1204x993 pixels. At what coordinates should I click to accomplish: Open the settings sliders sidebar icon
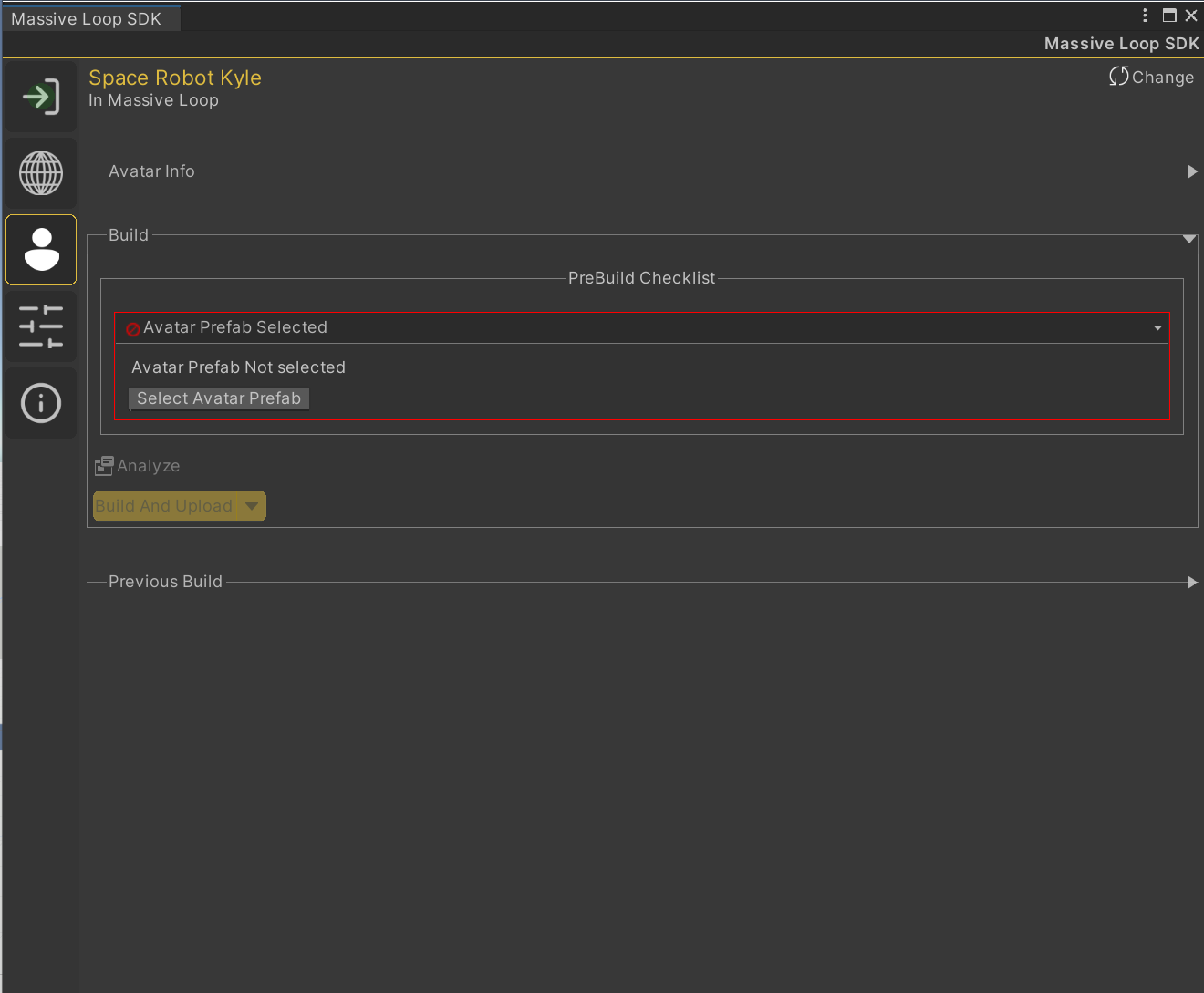pos(41,326)
